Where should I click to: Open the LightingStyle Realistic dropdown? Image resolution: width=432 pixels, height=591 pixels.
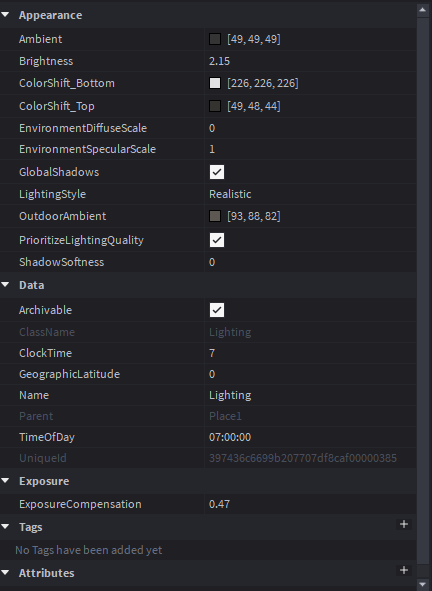click(311, 194)
